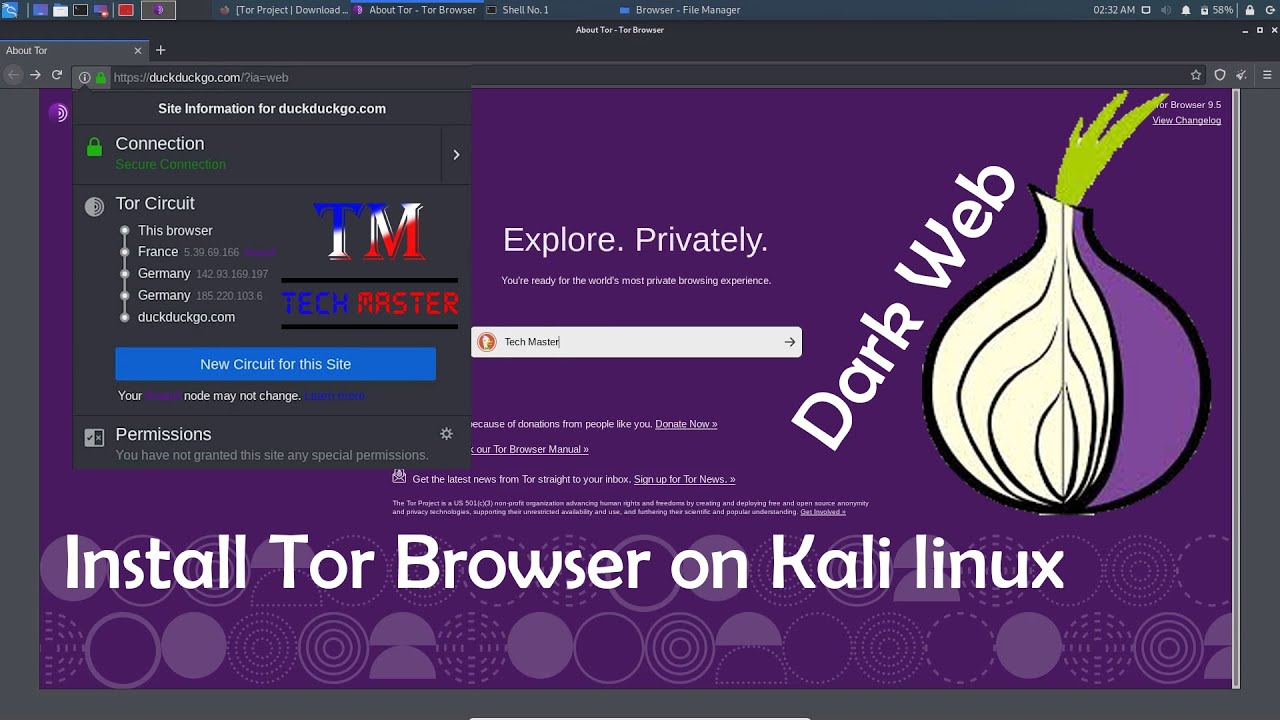Open display settings tray icon
The height and width of the screenshot is (720, 1280).
[x=1146, y=10]
